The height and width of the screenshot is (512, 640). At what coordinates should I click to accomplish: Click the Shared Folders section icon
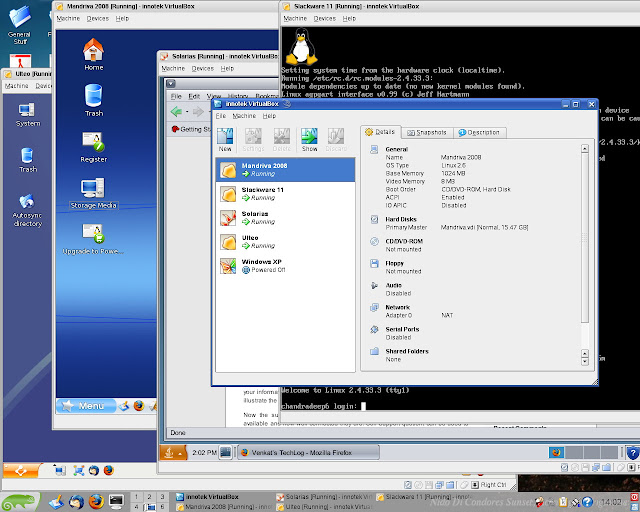[x=374, y=352]
